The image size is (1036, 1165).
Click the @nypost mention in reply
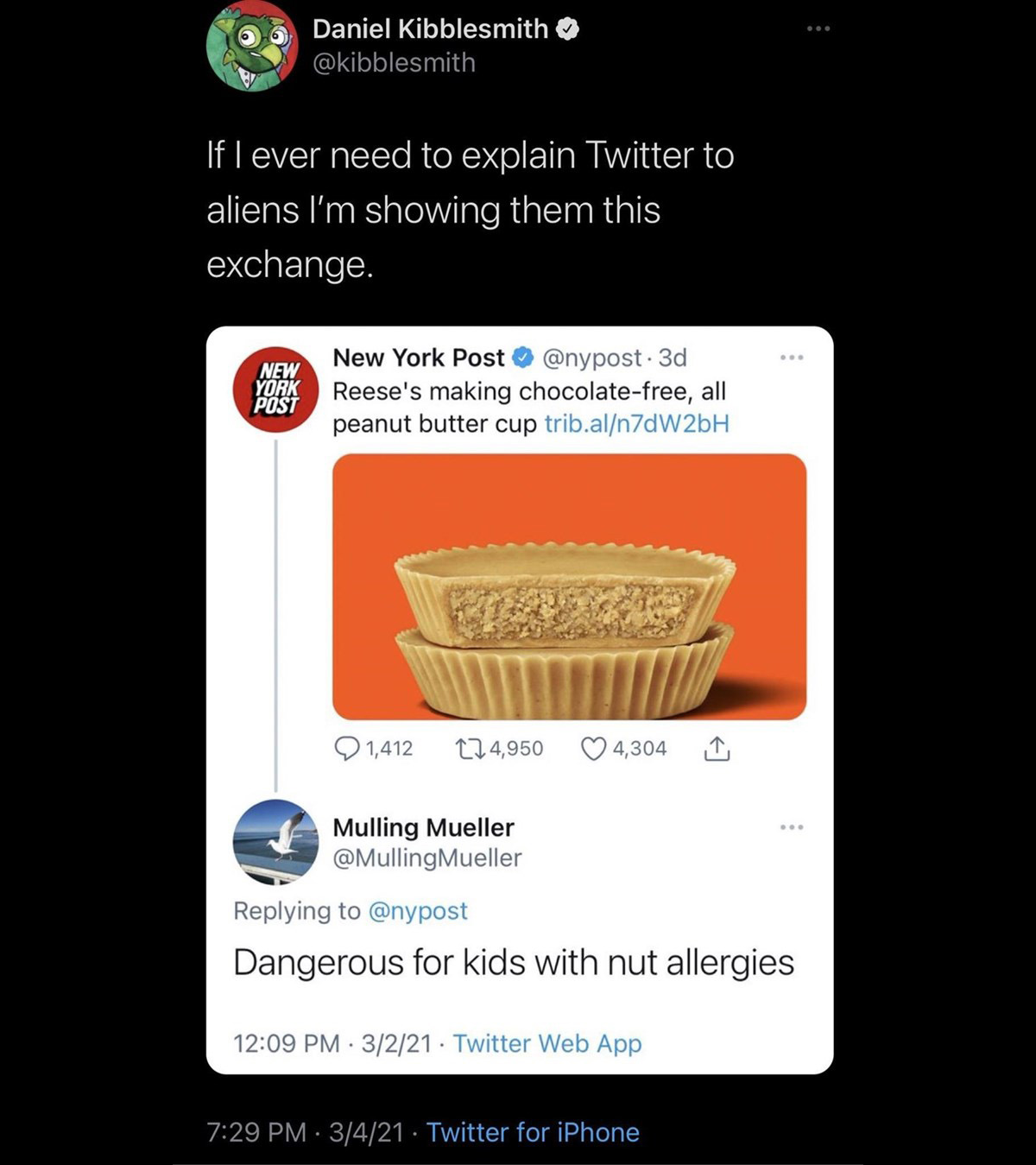coord(418,910)
